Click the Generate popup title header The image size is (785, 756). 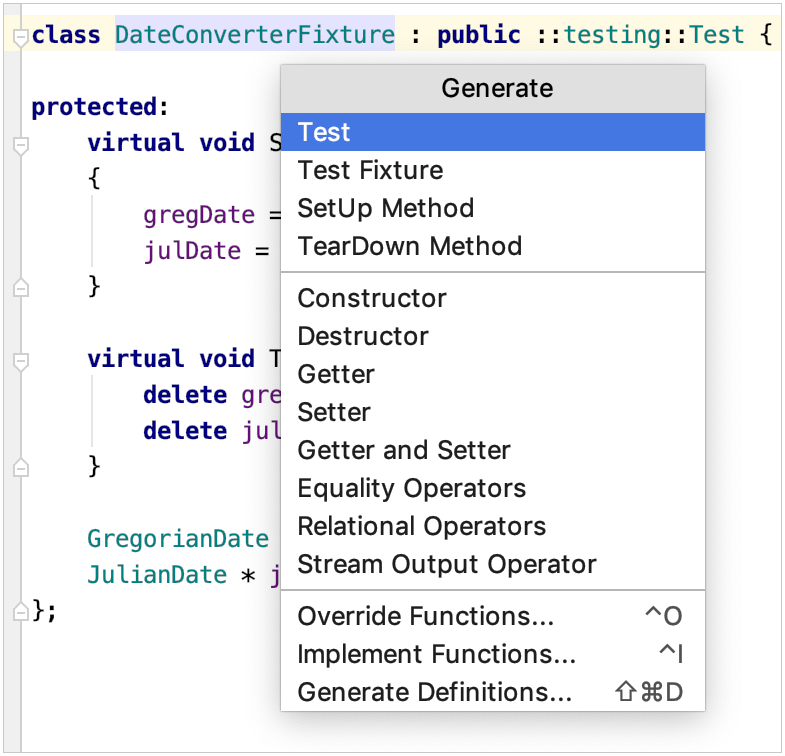click(x=493, y=89)
